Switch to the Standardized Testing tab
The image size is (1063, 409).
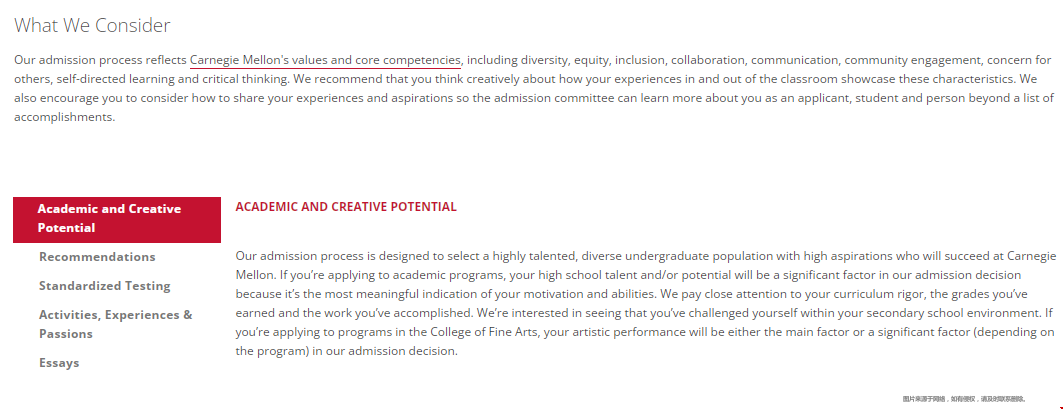104,286
